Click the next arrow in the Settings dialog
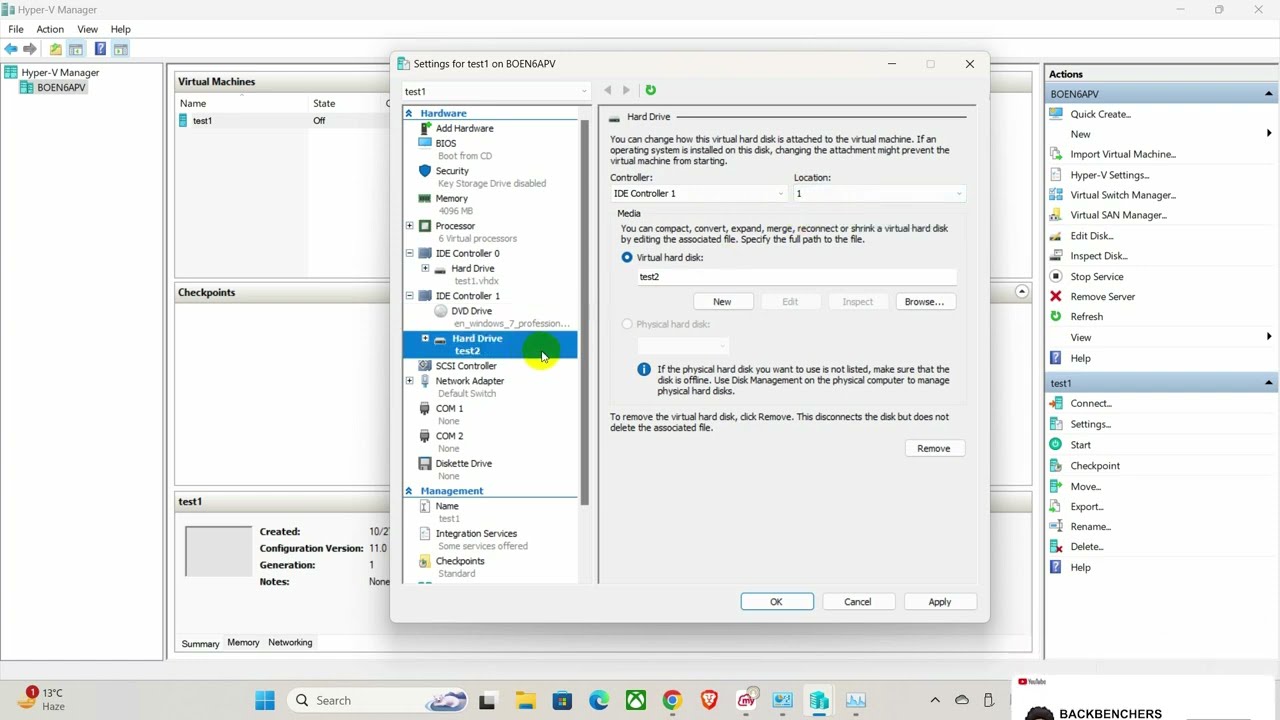Image resolution: width=1280 pixels, height=720 pixels. point(626,90)
